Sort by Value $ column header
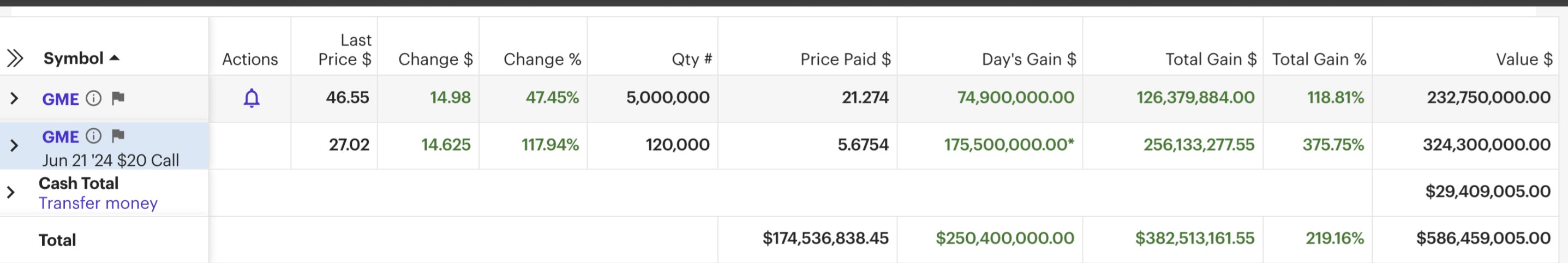 pos(1524,59)
